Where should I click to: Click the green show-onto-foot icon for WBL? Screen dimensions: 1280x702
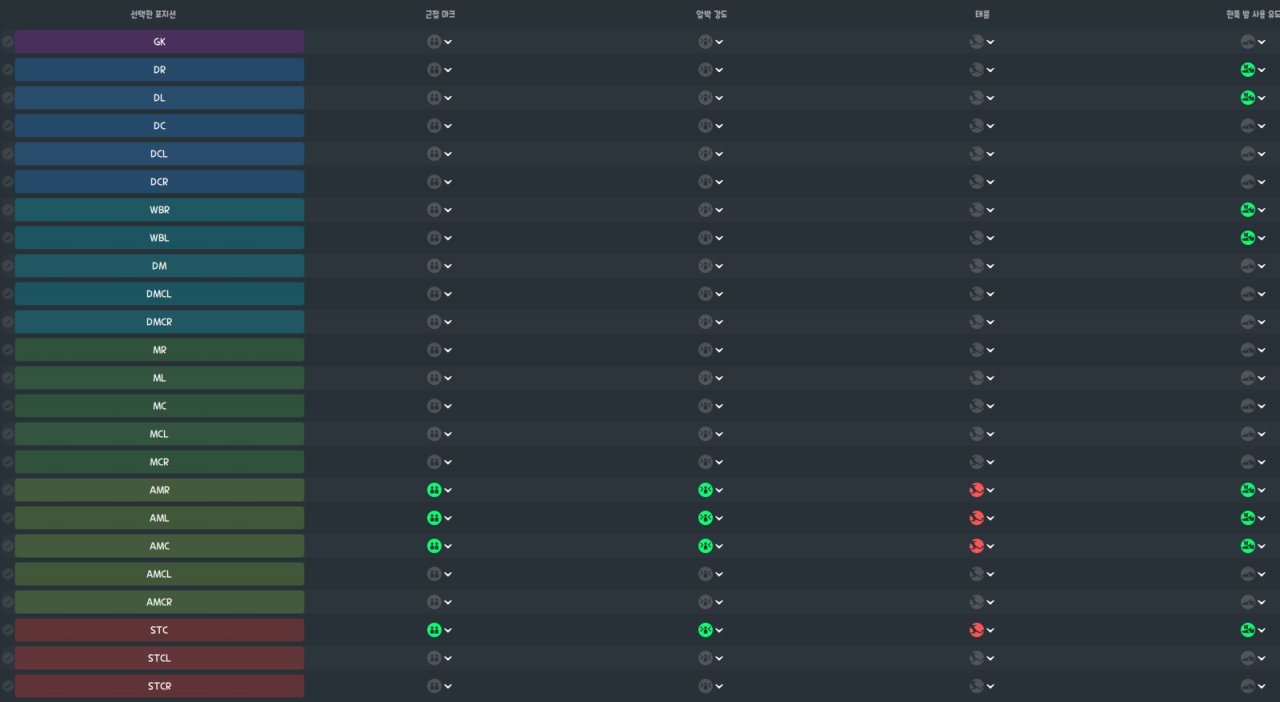pos(1247,238)
